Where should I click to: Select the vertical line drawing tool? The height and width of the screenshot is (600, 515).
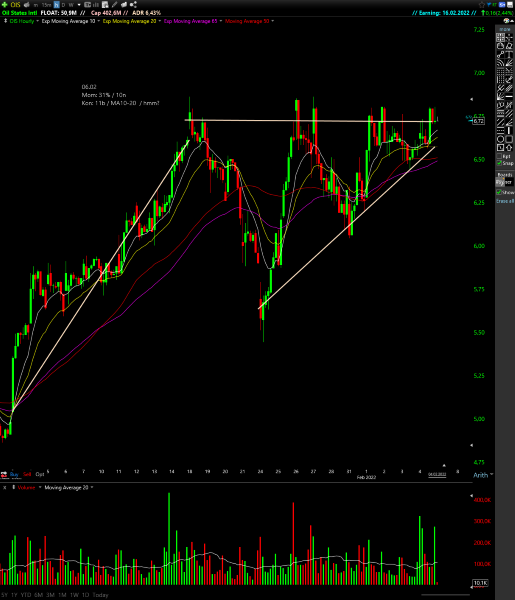pos(509,130)
